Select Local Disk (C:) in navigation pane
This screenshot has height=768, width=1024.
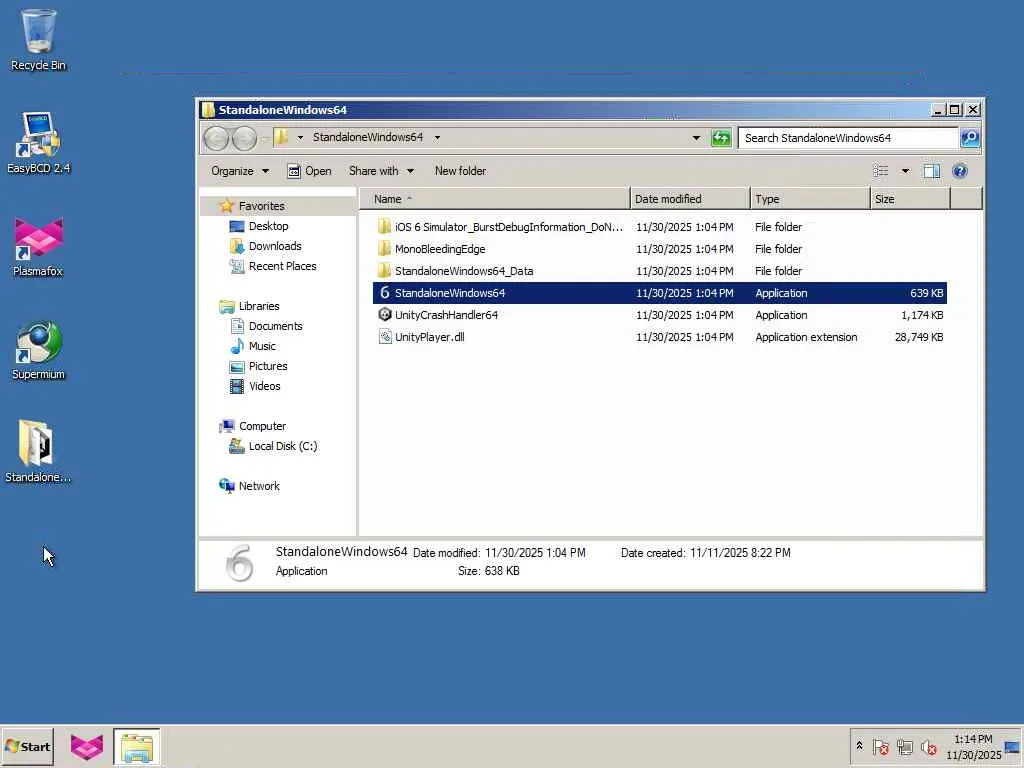(283, 446)
